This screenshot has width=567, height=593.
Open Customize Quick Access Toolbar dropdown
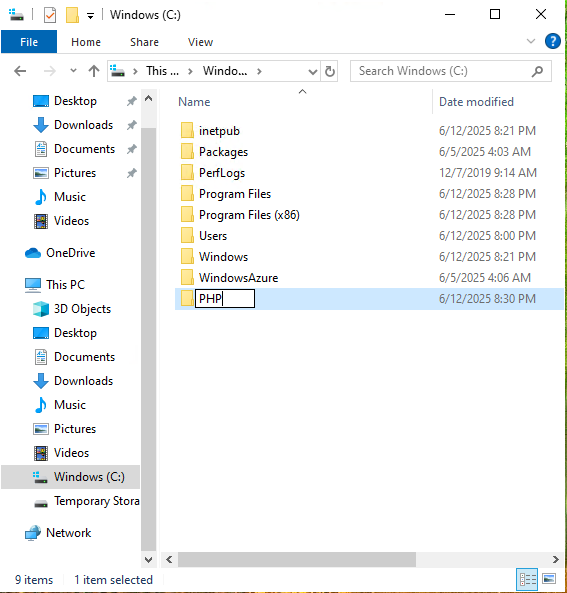click(90, 16)
